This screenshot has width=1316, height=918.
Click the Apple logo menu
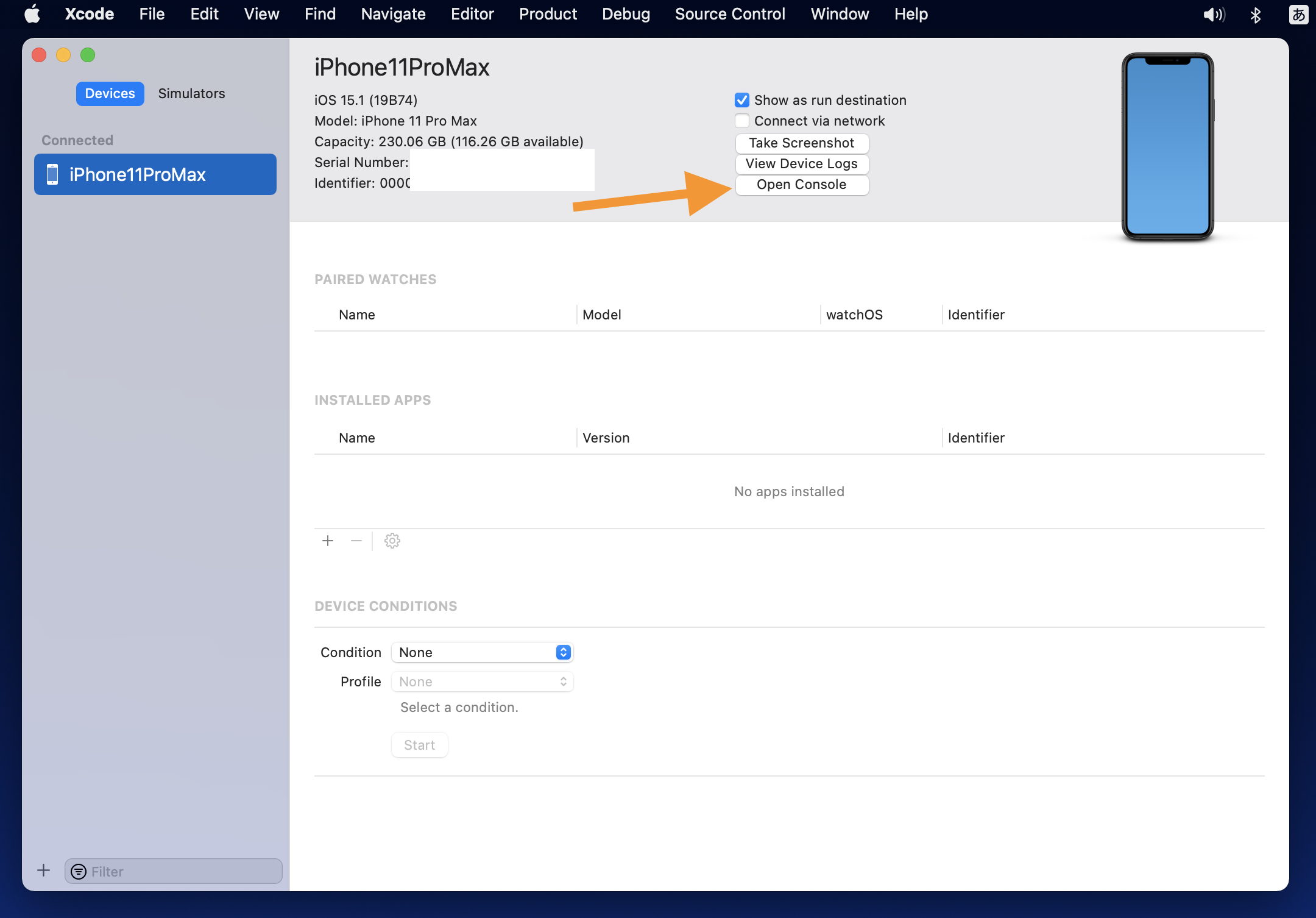[x=32, y=14]
